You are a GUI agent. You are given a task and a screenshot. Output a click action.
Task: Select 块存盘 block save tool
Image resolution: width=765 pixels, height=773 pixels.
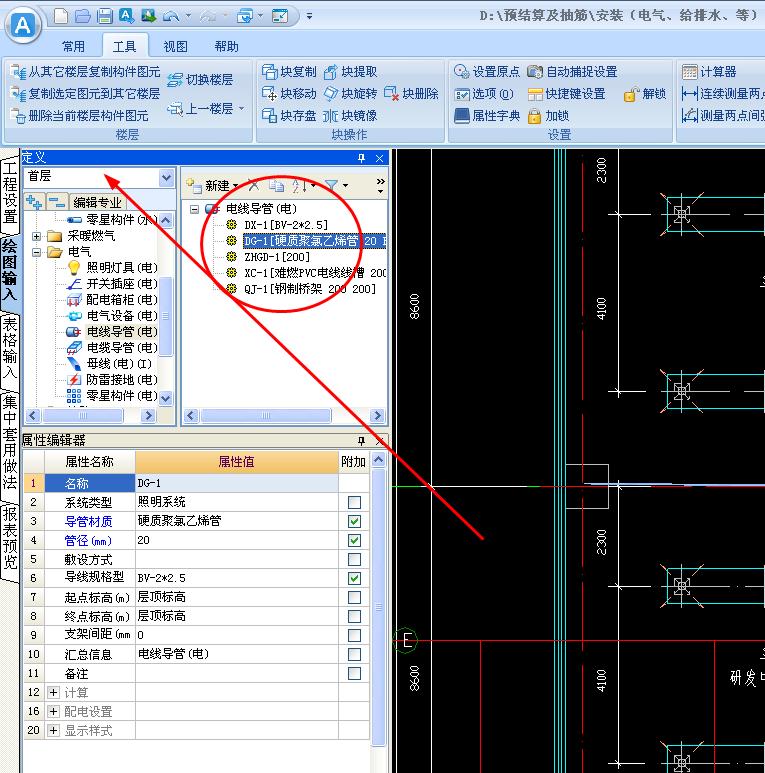(289, 115)
